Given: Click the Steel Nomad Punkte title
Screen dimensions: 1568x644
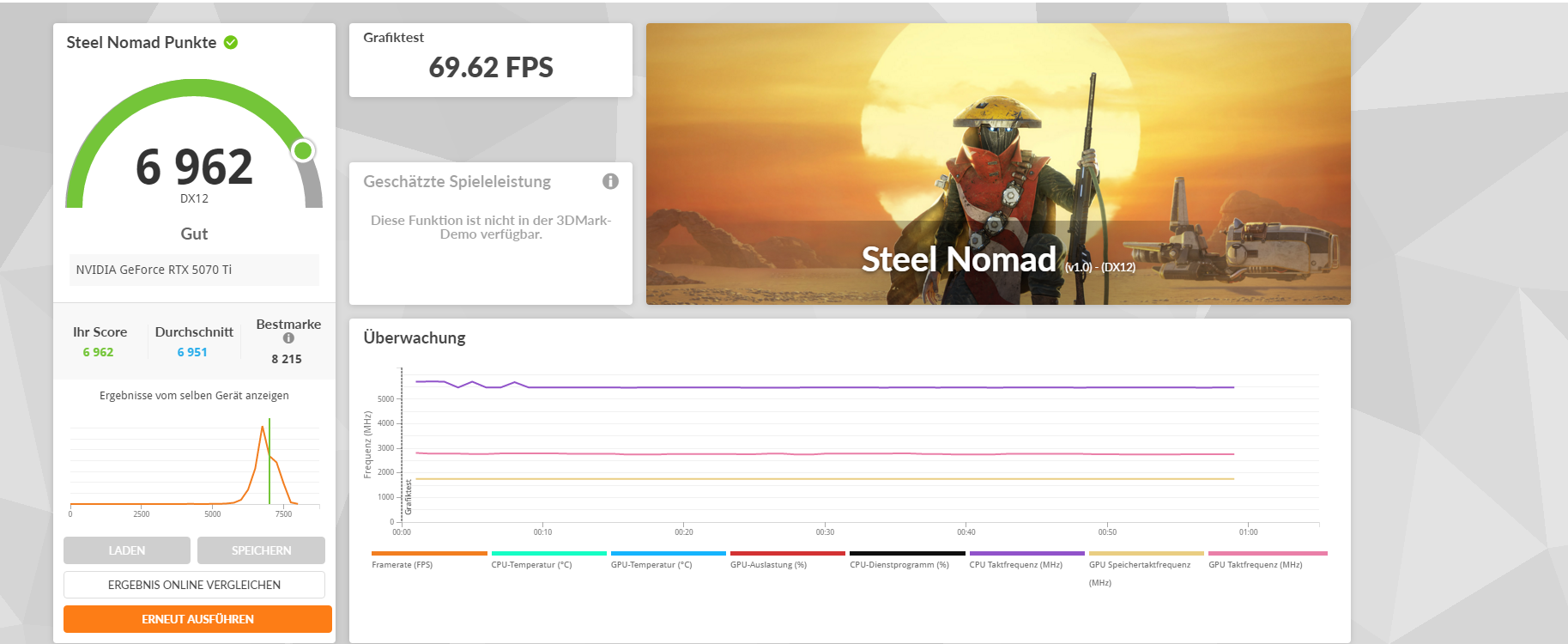Looking at the screenshot, I should [x=142, y=42].
